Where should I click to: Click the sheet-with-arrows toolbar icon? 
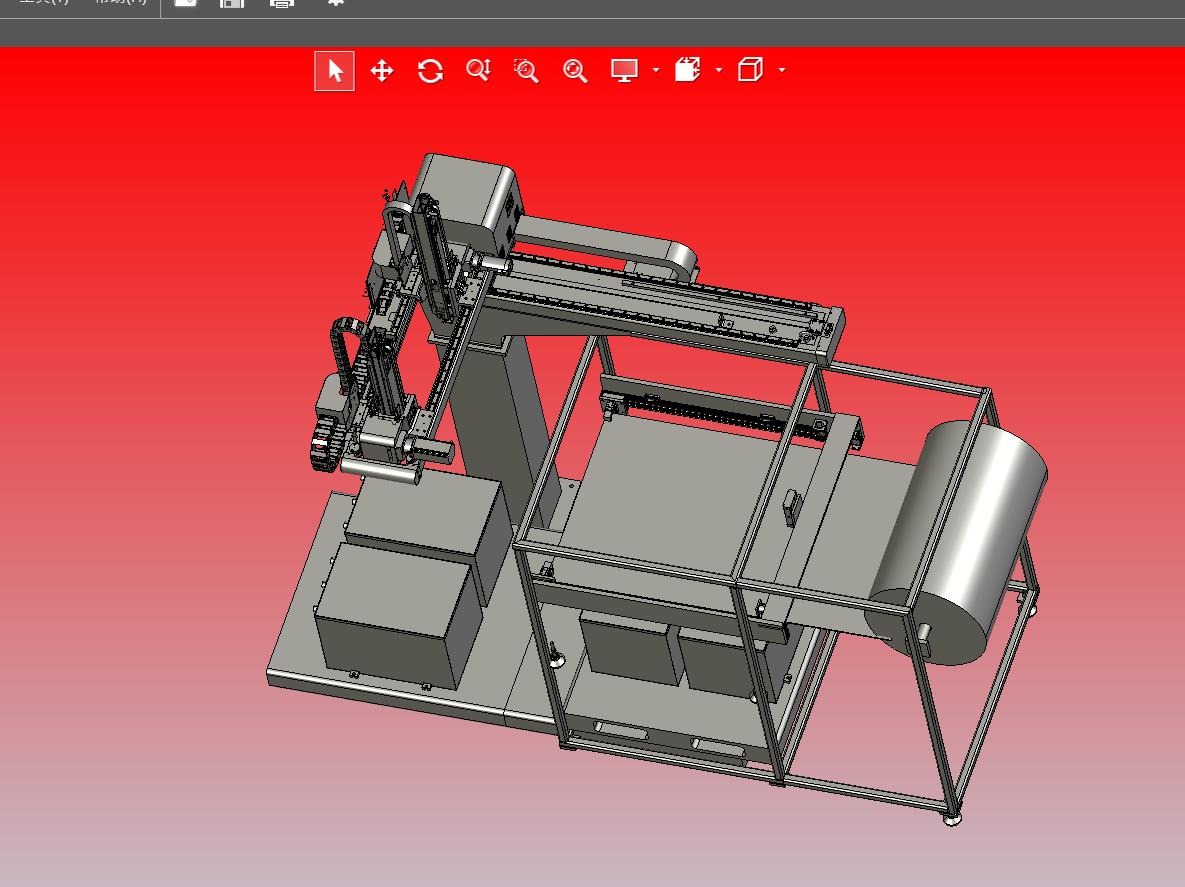click(687, 70)
